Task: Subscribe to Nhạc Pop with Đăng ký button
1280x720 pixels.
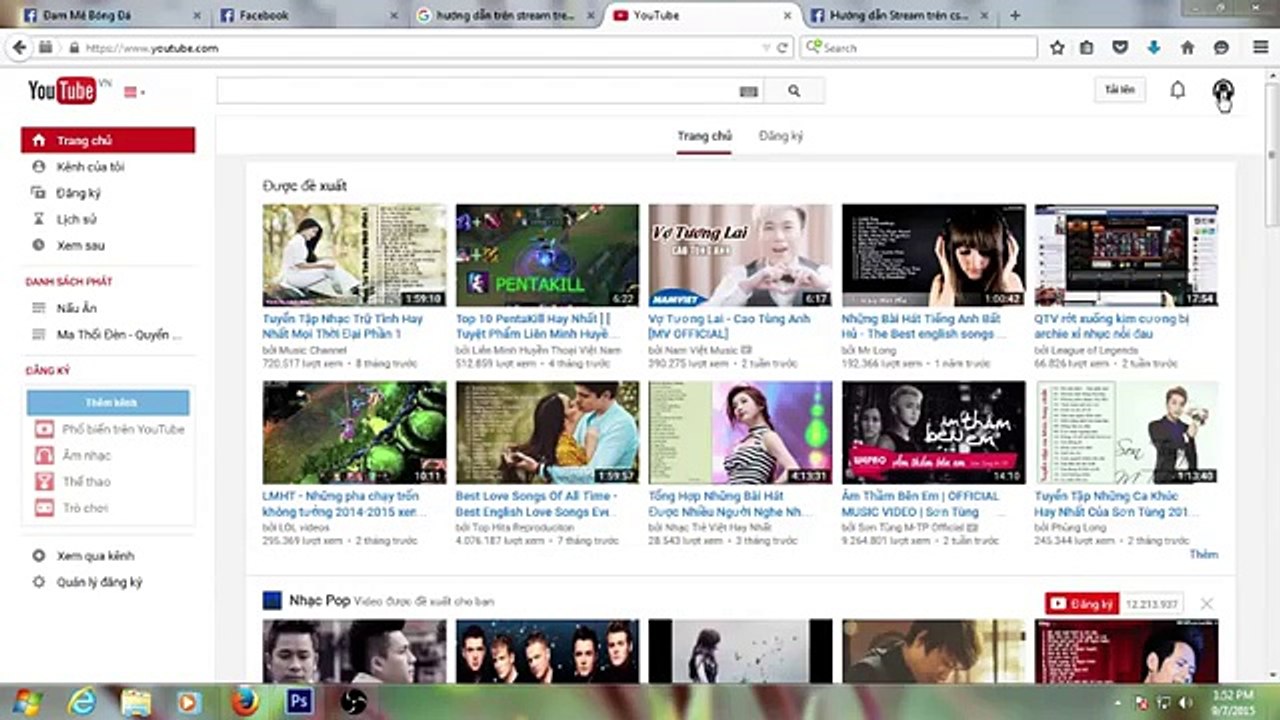Action: (1082, 604)
